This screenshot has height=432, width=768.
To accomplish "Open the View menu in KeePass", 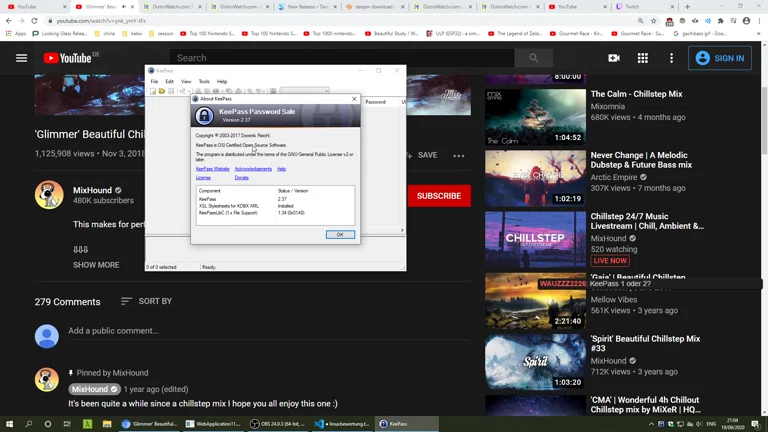I will pos(185,82).
